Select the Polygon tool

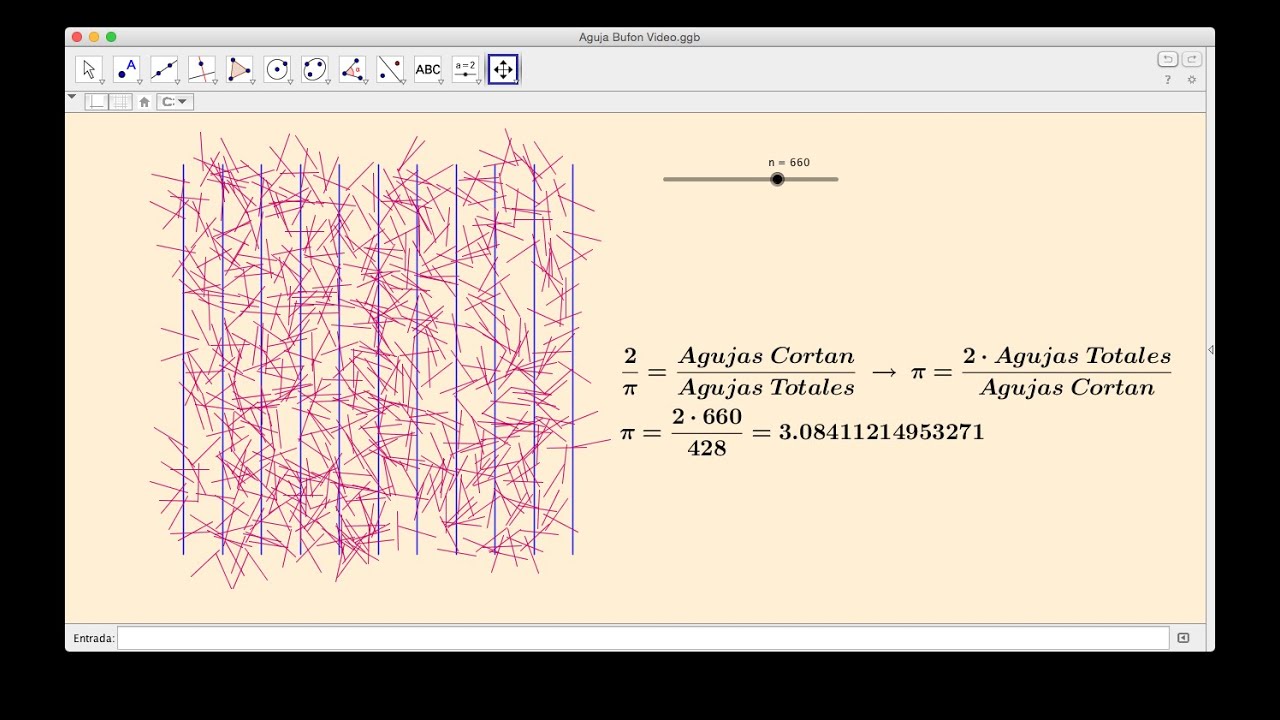[239, 69]
